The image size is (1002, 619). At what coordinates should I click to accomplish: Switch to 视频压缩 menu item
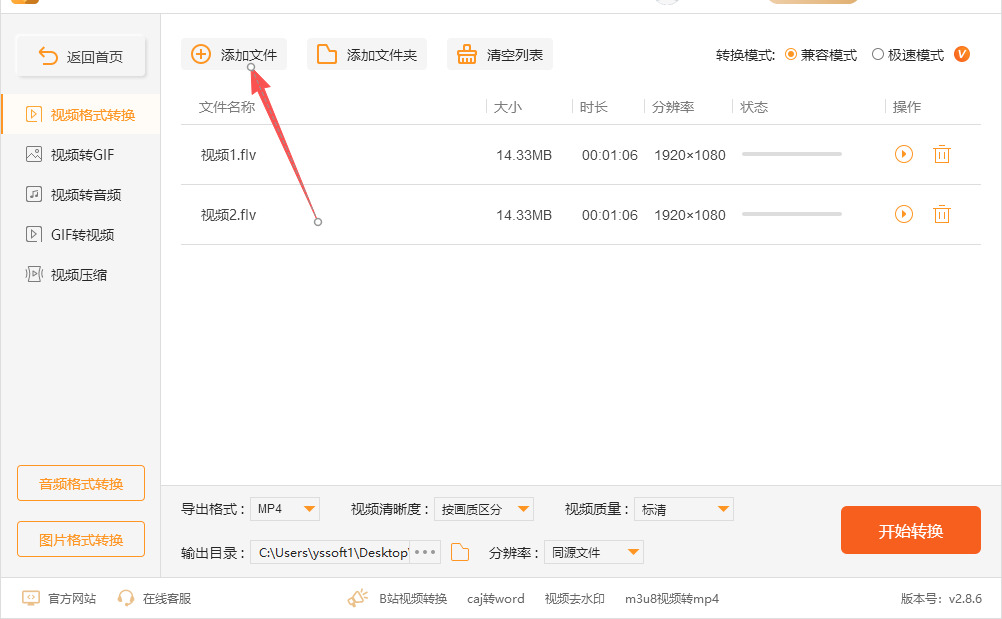[81, 274]
